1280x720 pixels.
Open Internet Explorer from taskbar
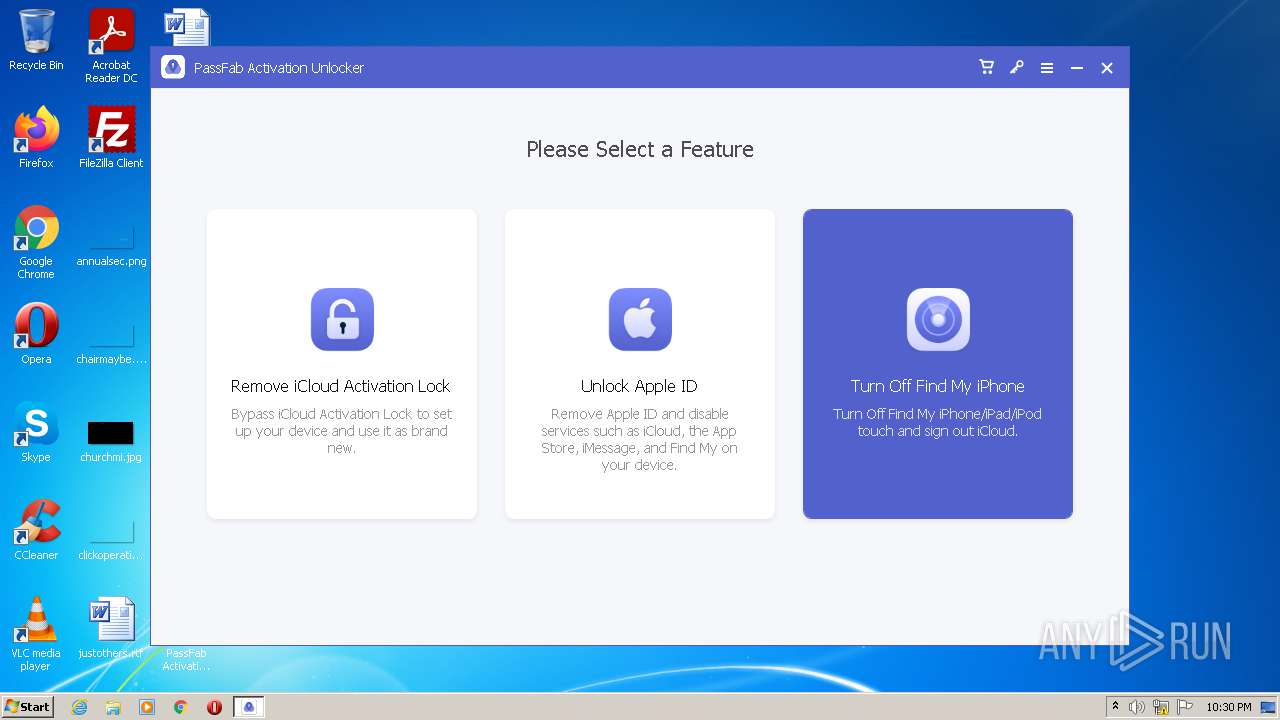tap(79, 707)
